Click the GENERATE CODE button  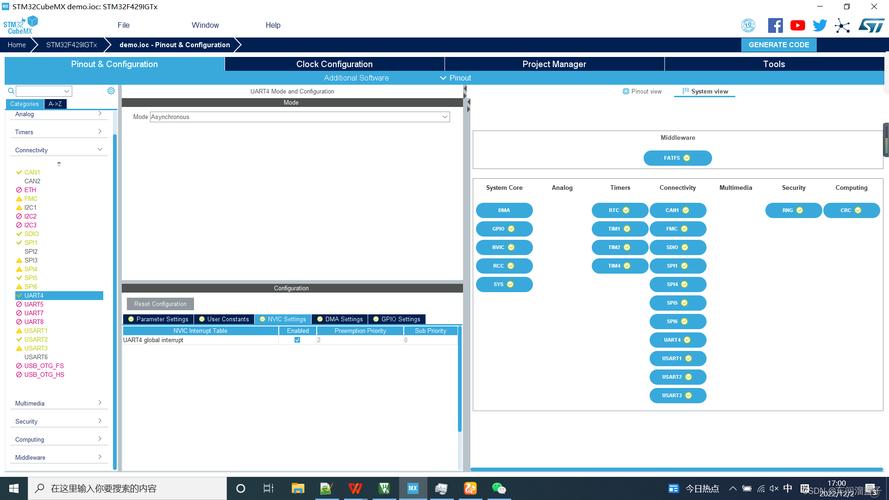[779, 45]
